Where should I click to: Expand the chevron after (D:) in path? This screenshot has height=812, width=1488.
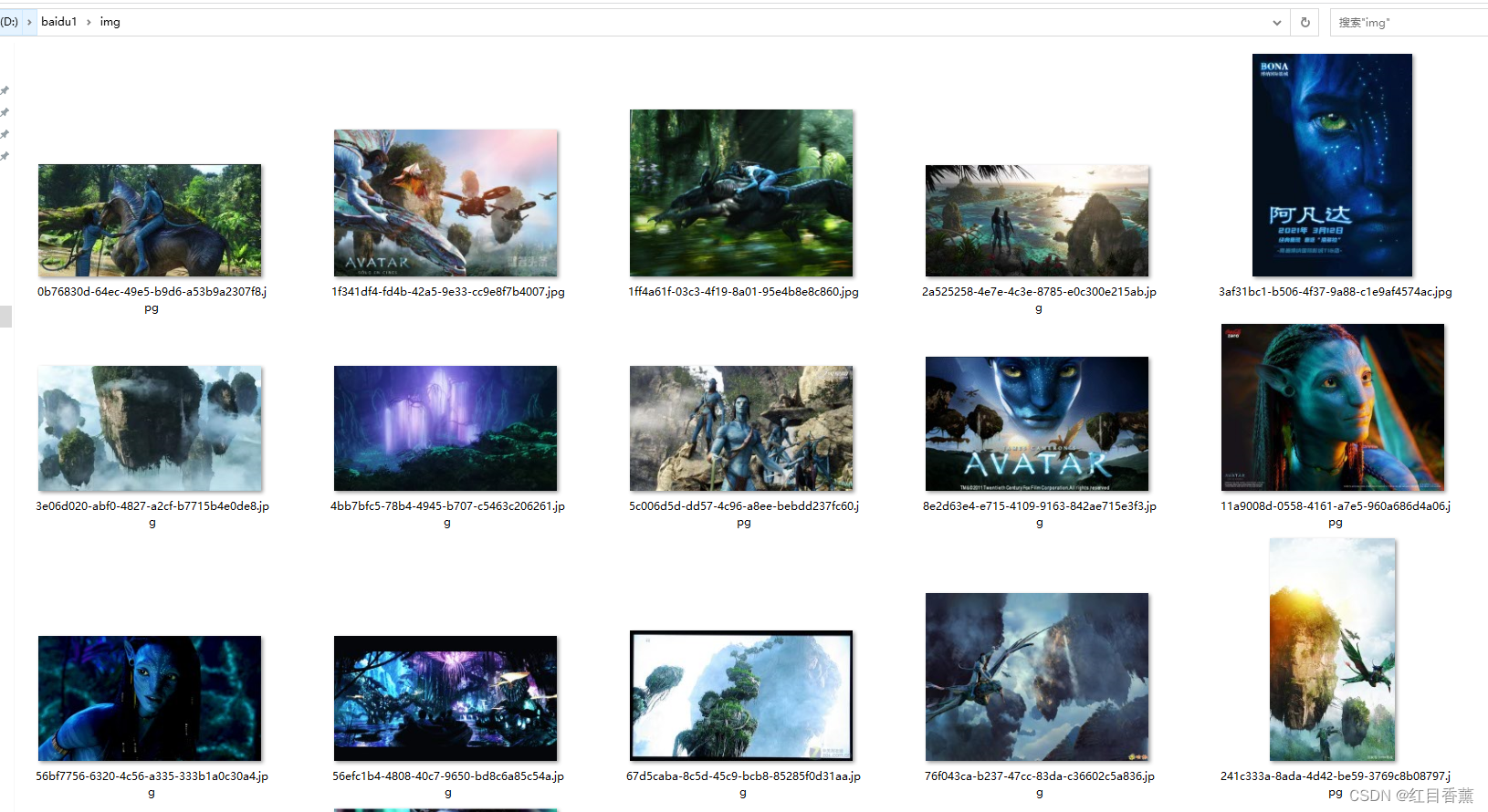pyautogui.click(x=29, y=22)
